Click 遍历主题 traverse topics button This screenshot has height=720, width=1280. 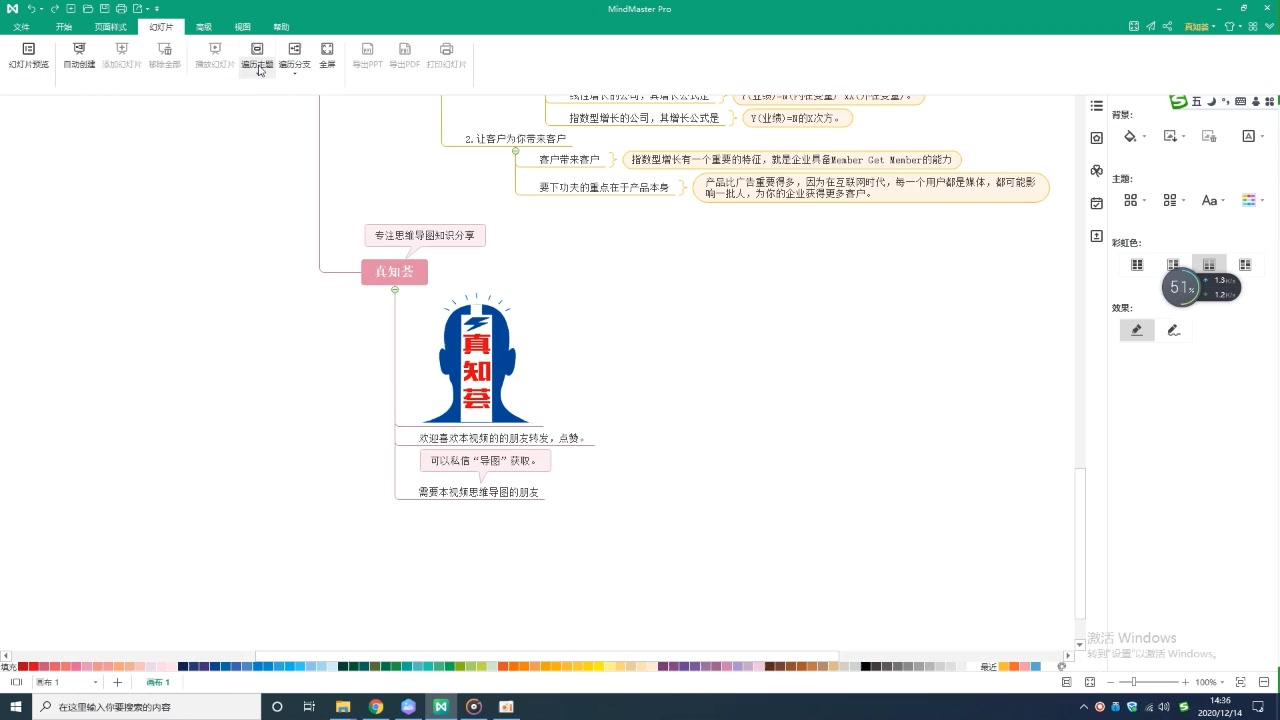point(257,56)
